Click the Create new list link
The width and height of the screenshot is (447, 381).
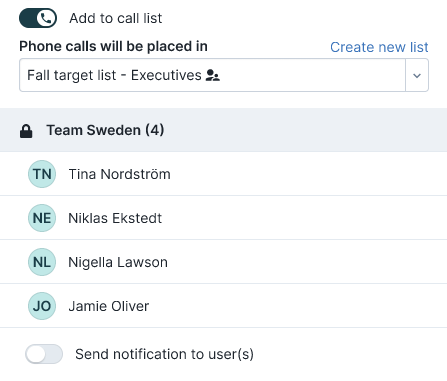379,47
